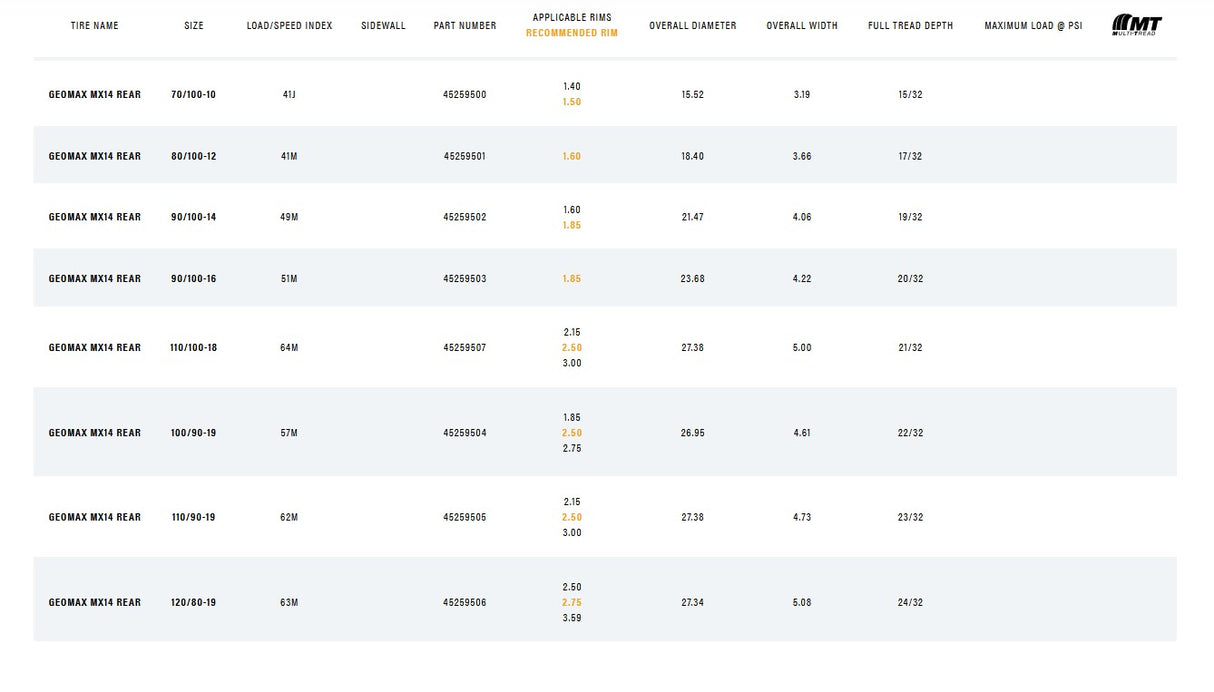Click the Applicable Rims header text
Screen dimensions: 1214x692
(572, 18)
